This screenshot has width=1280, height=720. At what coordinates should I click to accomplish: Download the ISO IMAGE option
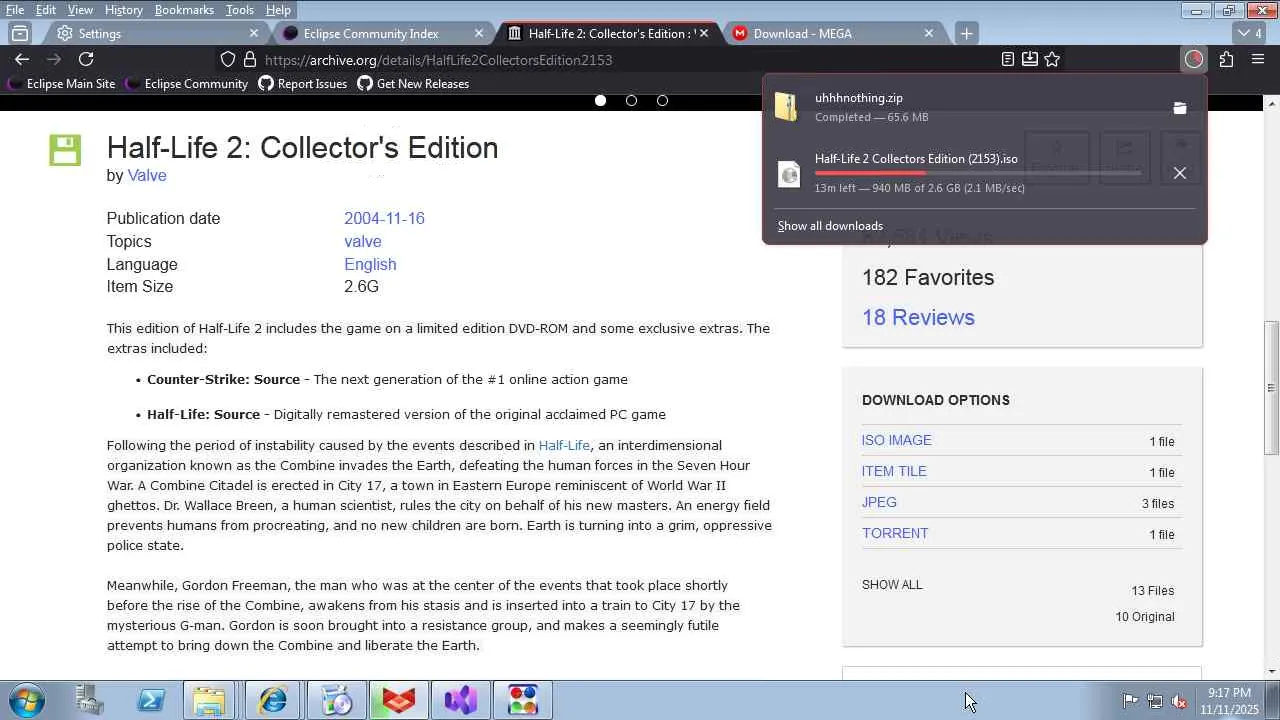click(x=897, y=440)
